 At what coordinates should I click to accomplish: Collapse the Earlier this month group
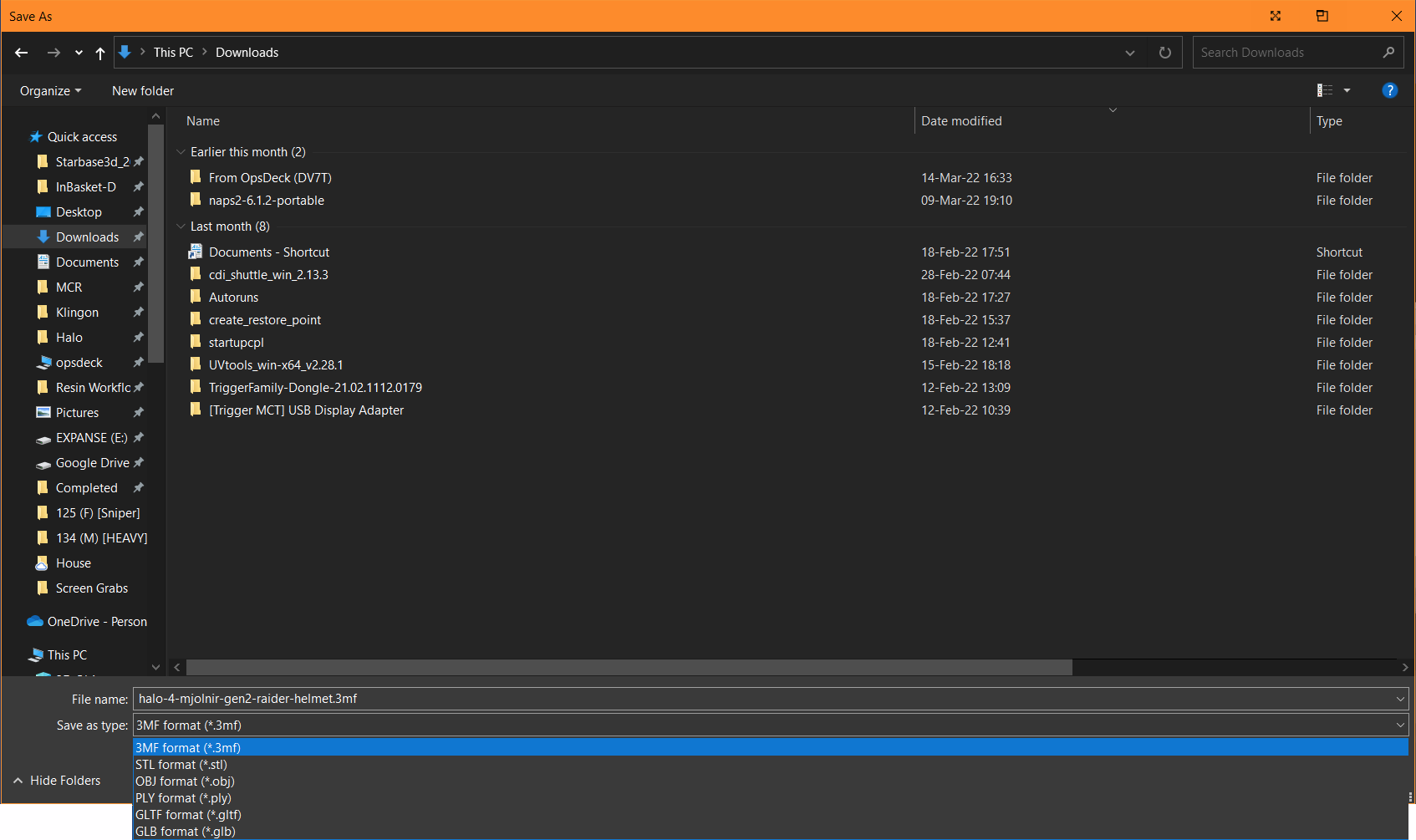click(x=181, y=152)
